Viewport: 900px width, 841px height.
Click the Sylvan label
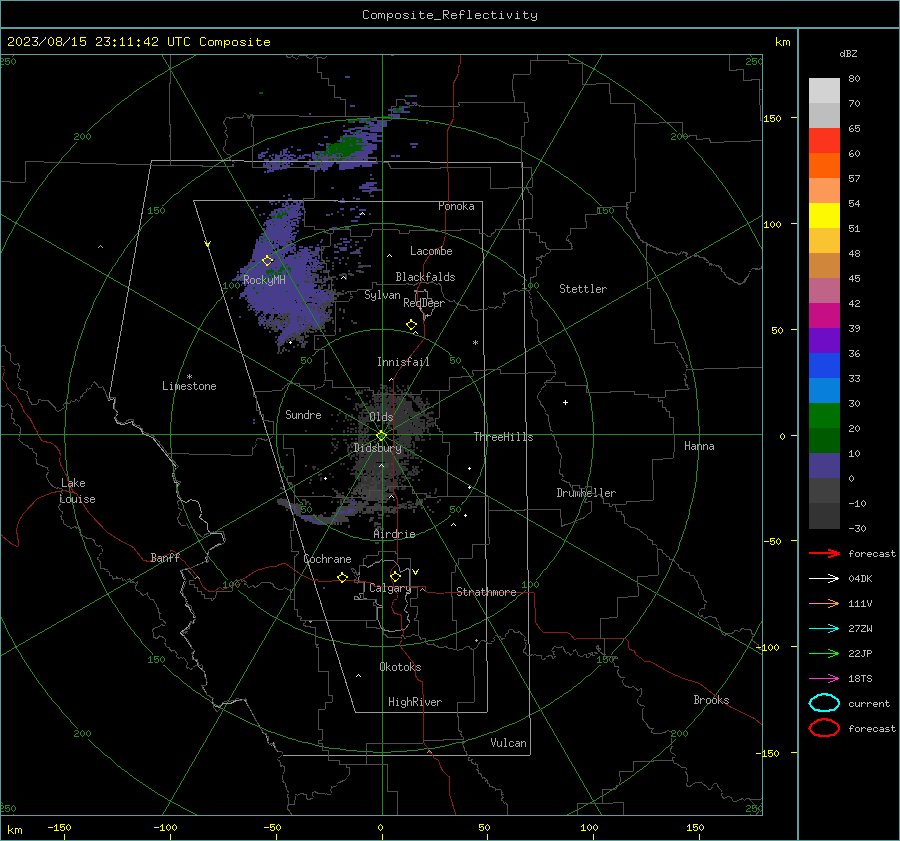(382, 295)
